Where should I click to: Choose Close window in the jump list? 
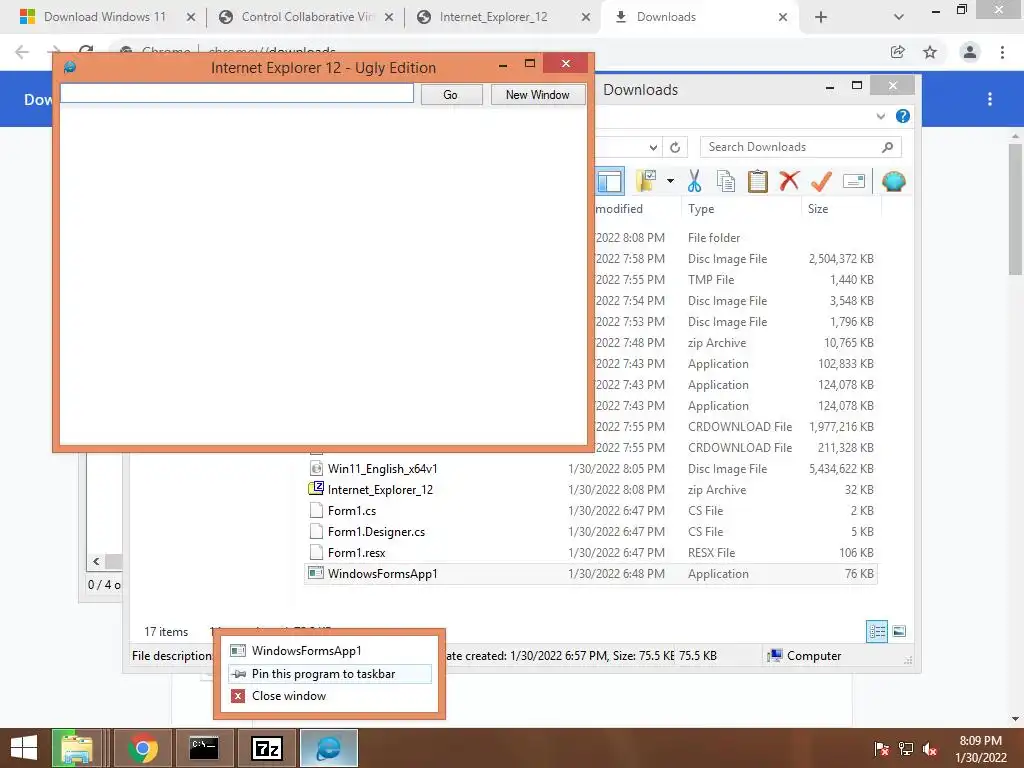[330, 696]
